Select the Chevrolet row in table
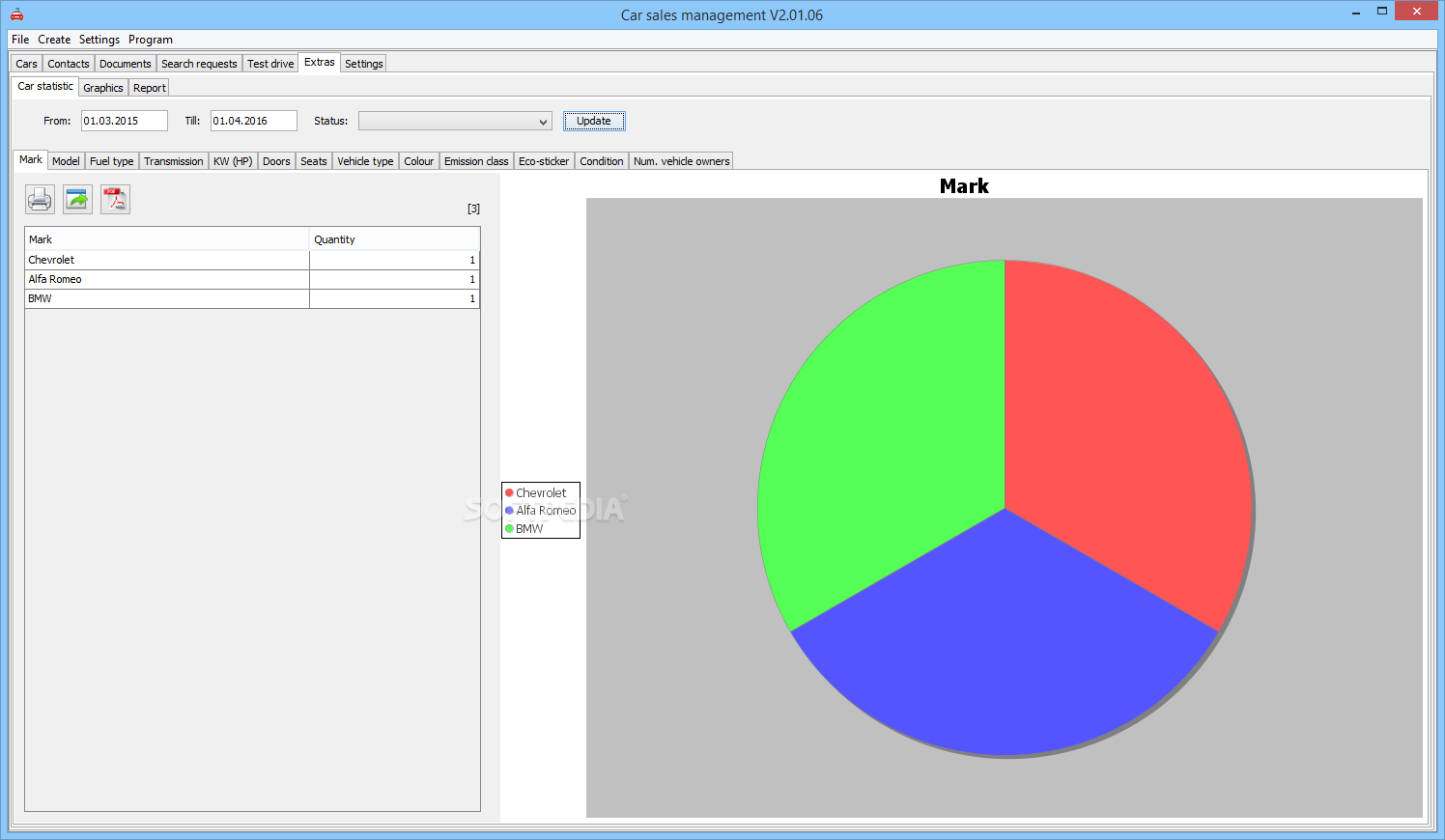1445x840 pixels. (x=252, y=260)
